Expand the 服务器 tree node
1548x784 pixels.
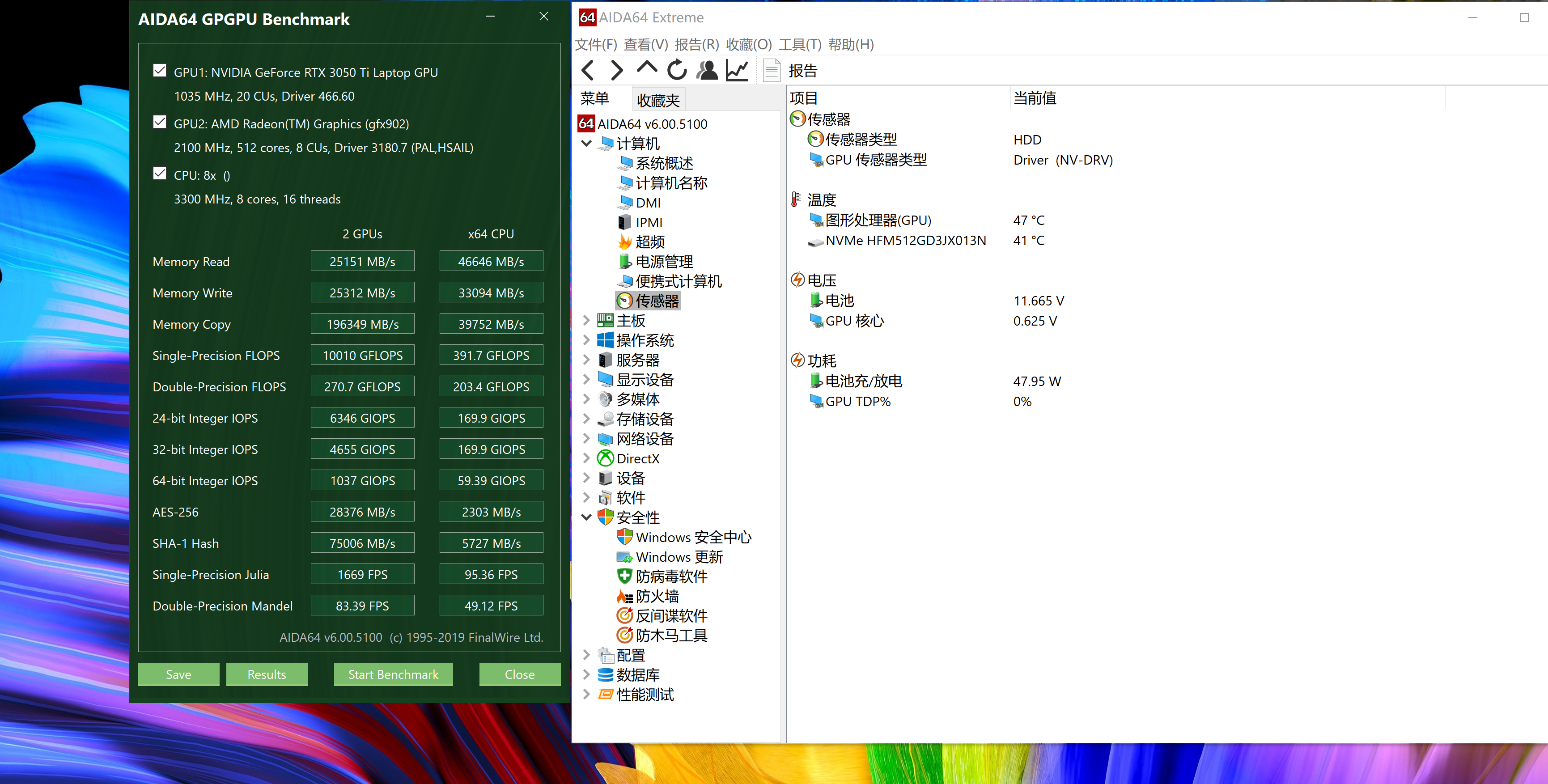tap(586, 360)
